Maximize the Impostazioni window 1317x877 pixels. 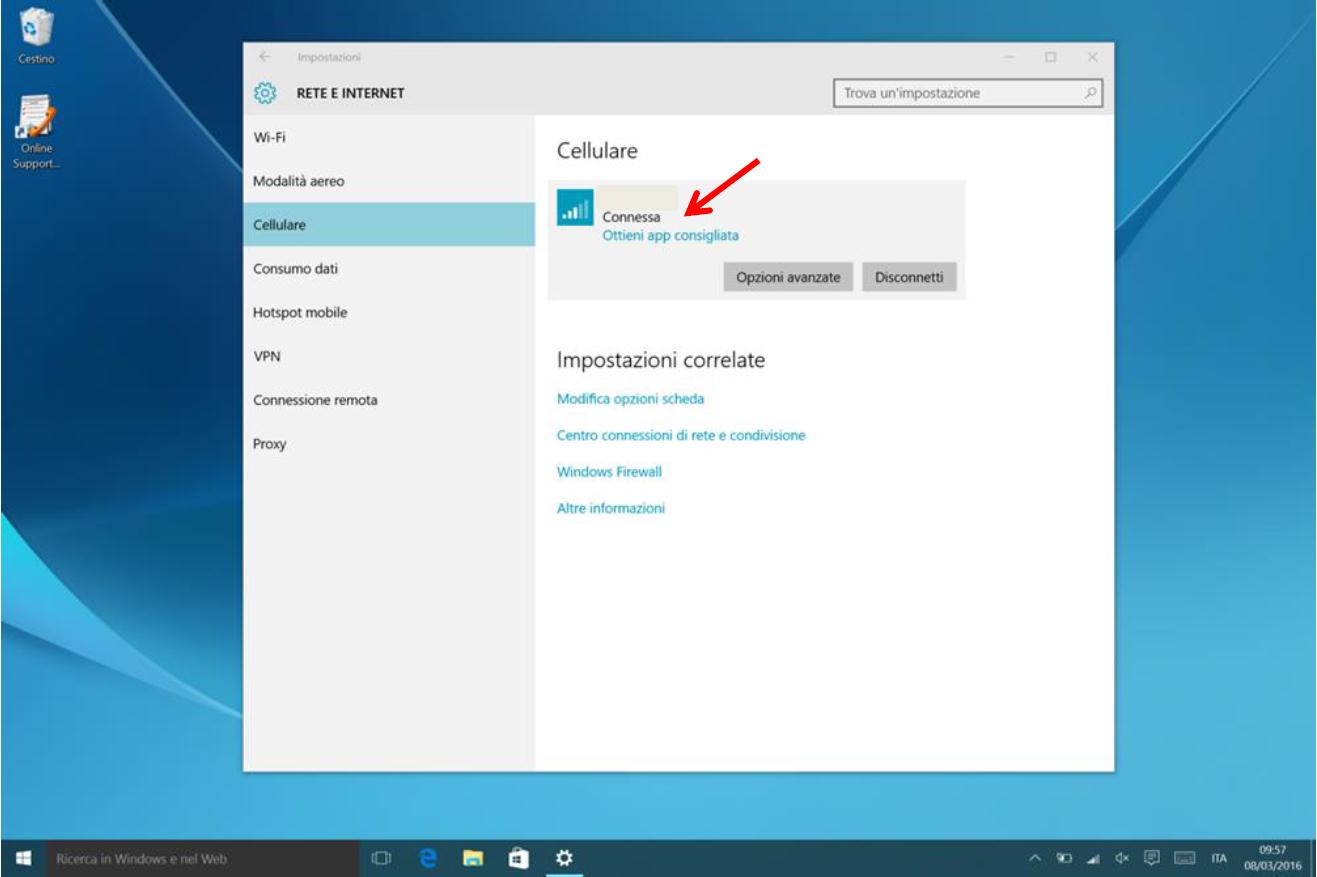1051,58
